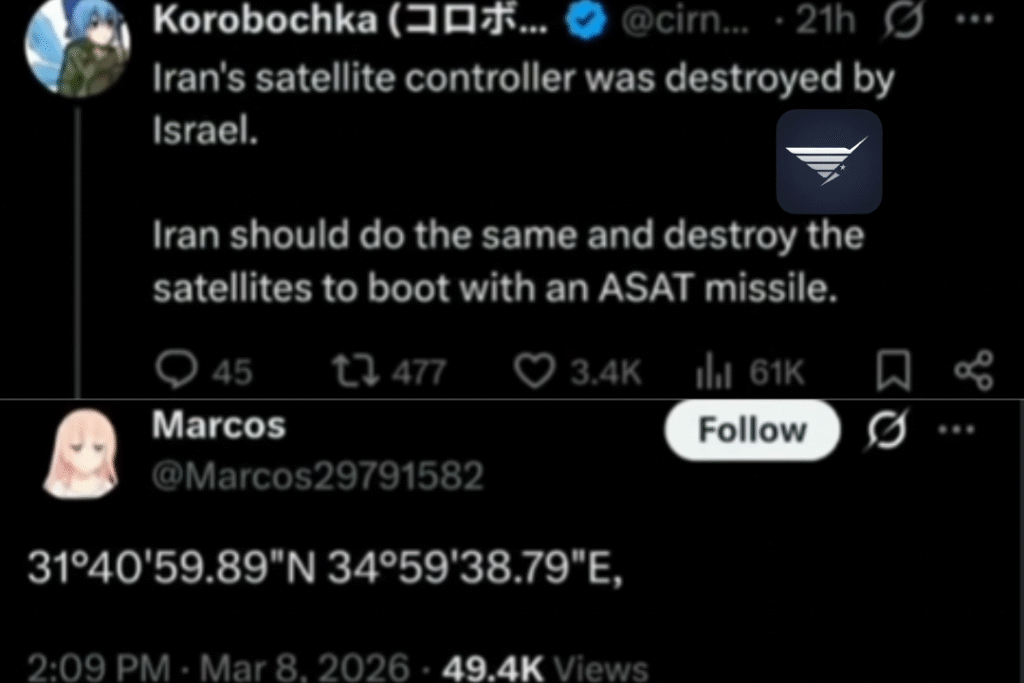The height and width of the screenshot is (683, 1024).
Task: Open the @Marcos29791582 handle
Action: tap(317, 475)
